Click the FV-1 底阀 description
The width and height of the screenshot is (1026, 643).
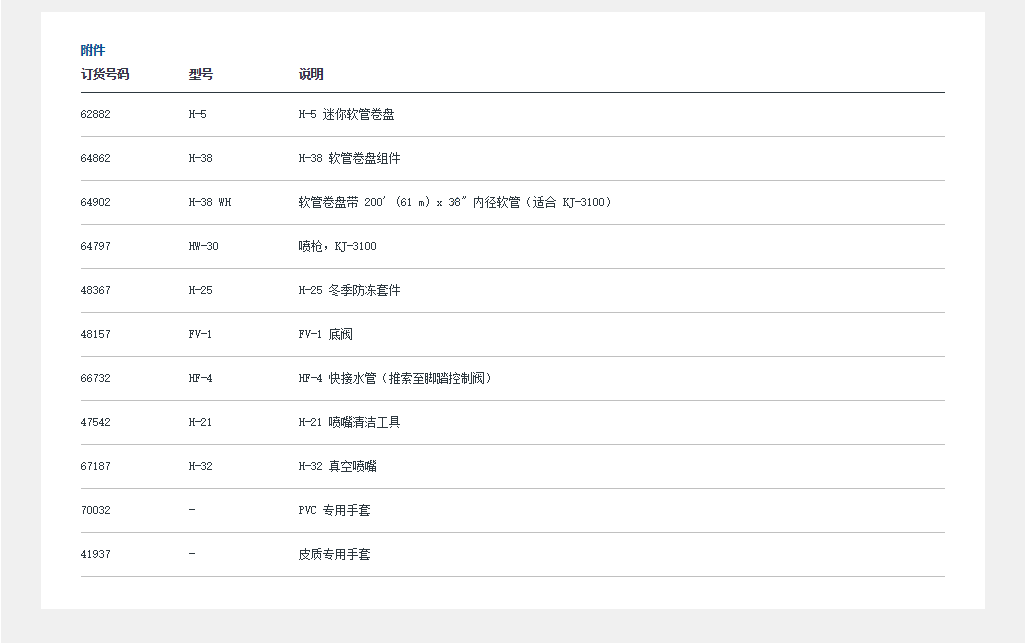pos(325,335)
